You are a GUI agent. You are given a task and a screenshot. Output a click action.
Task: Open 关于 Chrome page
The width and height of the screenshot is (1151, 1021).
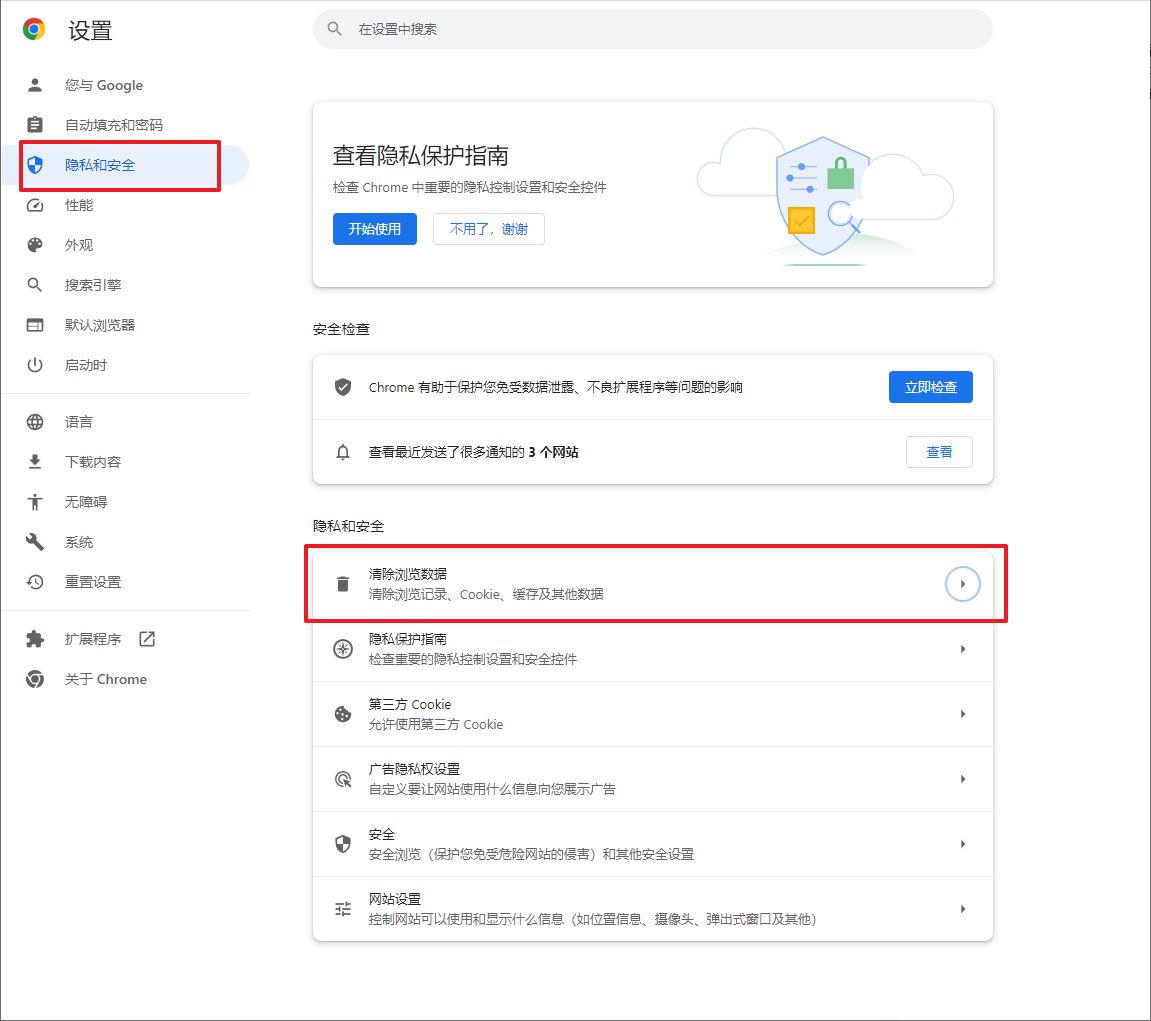125,679
